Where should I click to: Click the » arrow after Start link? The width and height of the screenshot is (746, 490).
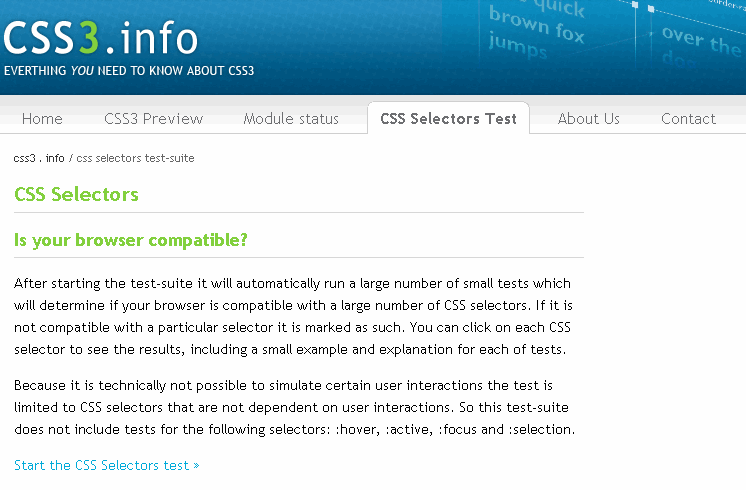click(196, 466)
